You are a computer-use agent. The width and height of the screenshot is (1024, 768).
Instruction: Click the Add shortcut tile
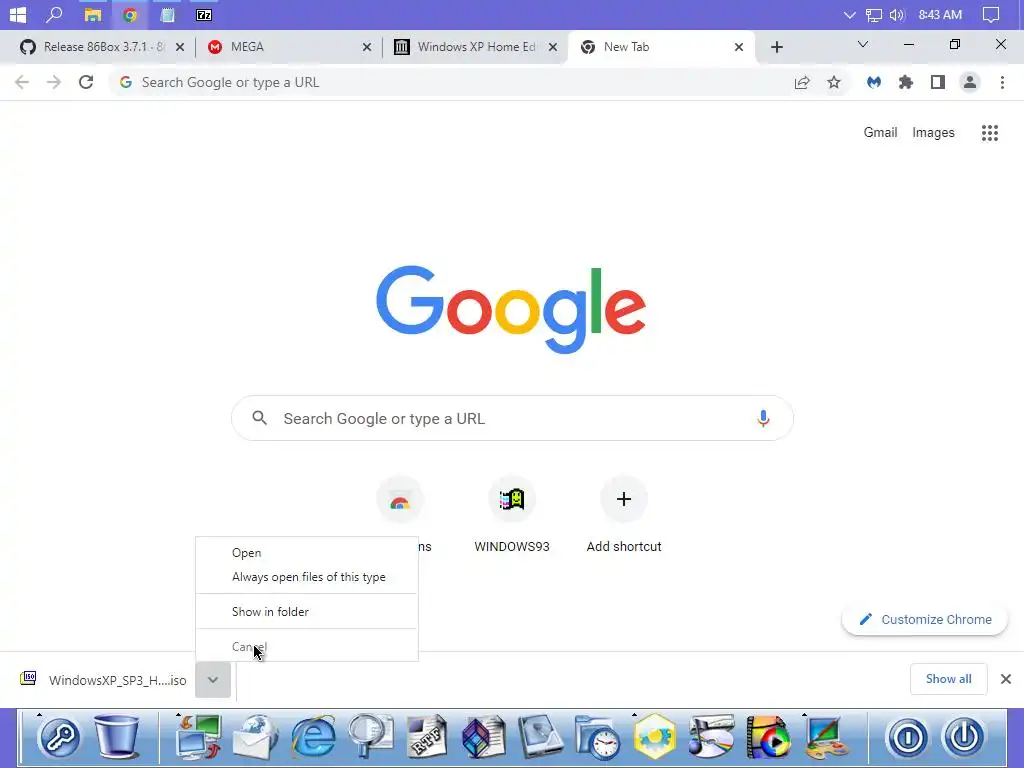click(624, 516)
